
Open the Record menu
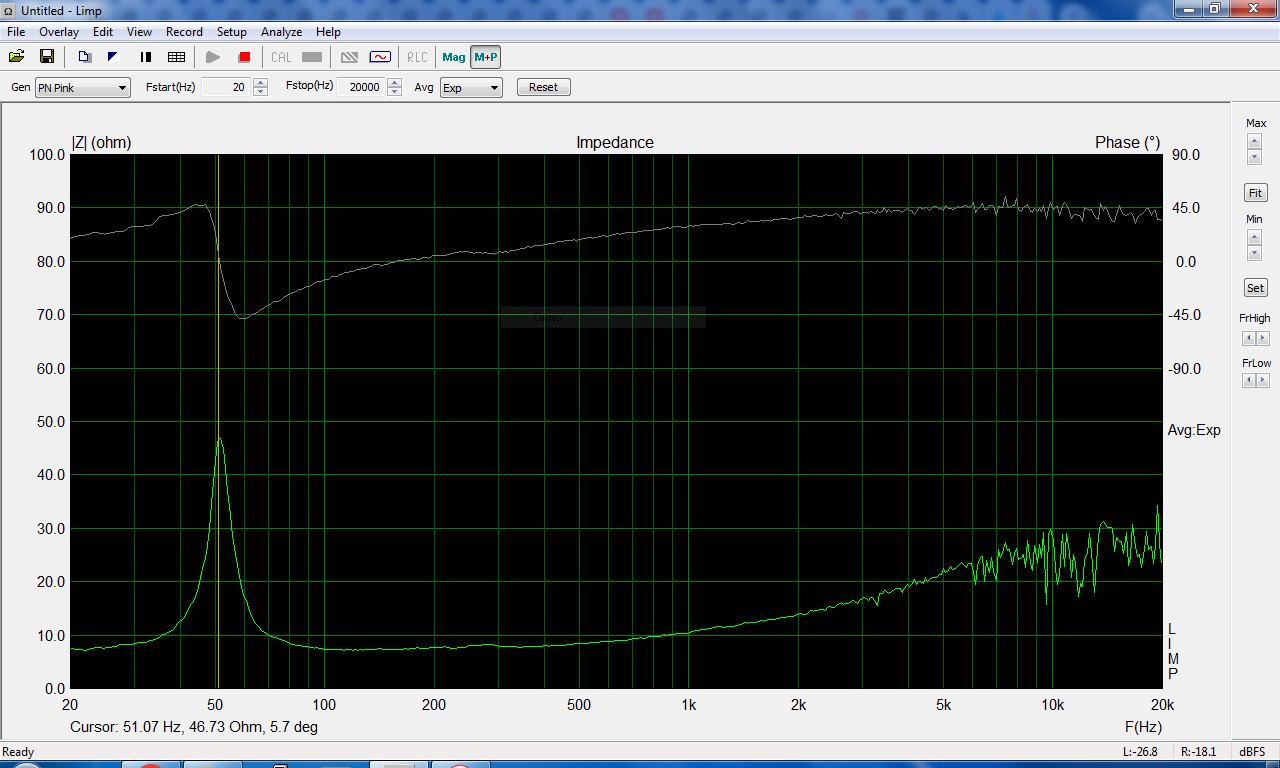click(184, 32)
